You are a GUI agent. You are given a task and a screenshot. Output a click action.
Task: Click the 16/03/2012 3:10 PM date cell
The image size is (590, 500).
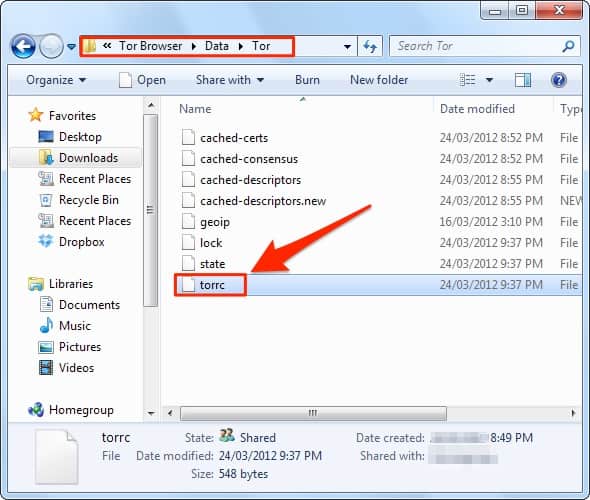pyautogui.click(x=491, y=222)
